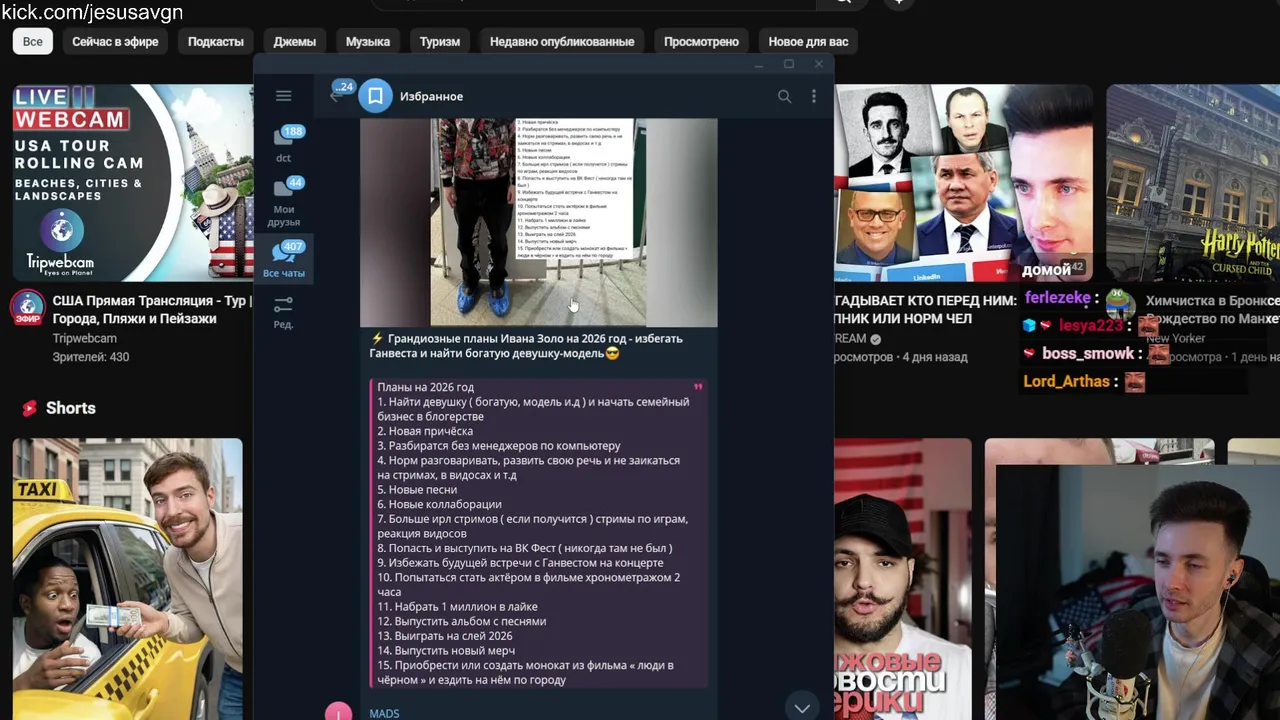Click the ferlezeke username in chat overlay
The height and width of the screenshot is (720, 1280).
(x=1057, y=298)
